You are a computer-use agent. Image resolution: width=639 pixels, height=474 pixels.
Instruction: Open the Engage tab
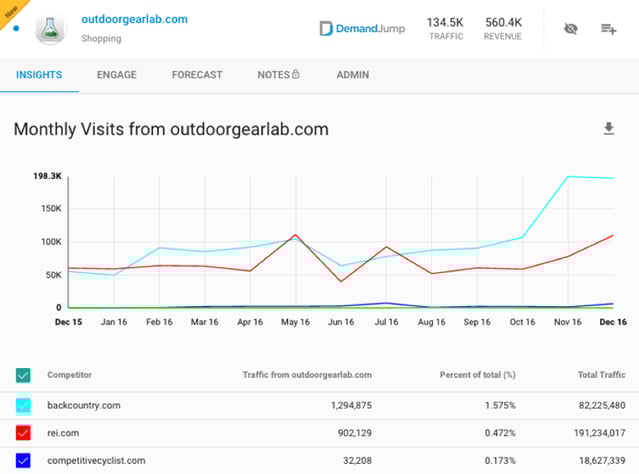click(117, 75)
